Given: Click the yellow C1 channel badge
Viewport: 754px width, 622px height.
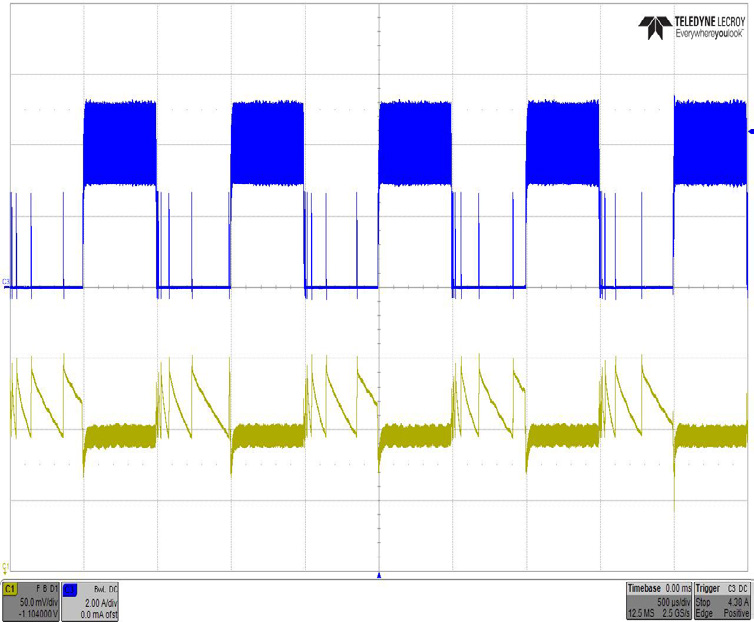Looking at the screenshot, I should pyautogui.click(x=11, y=590).
